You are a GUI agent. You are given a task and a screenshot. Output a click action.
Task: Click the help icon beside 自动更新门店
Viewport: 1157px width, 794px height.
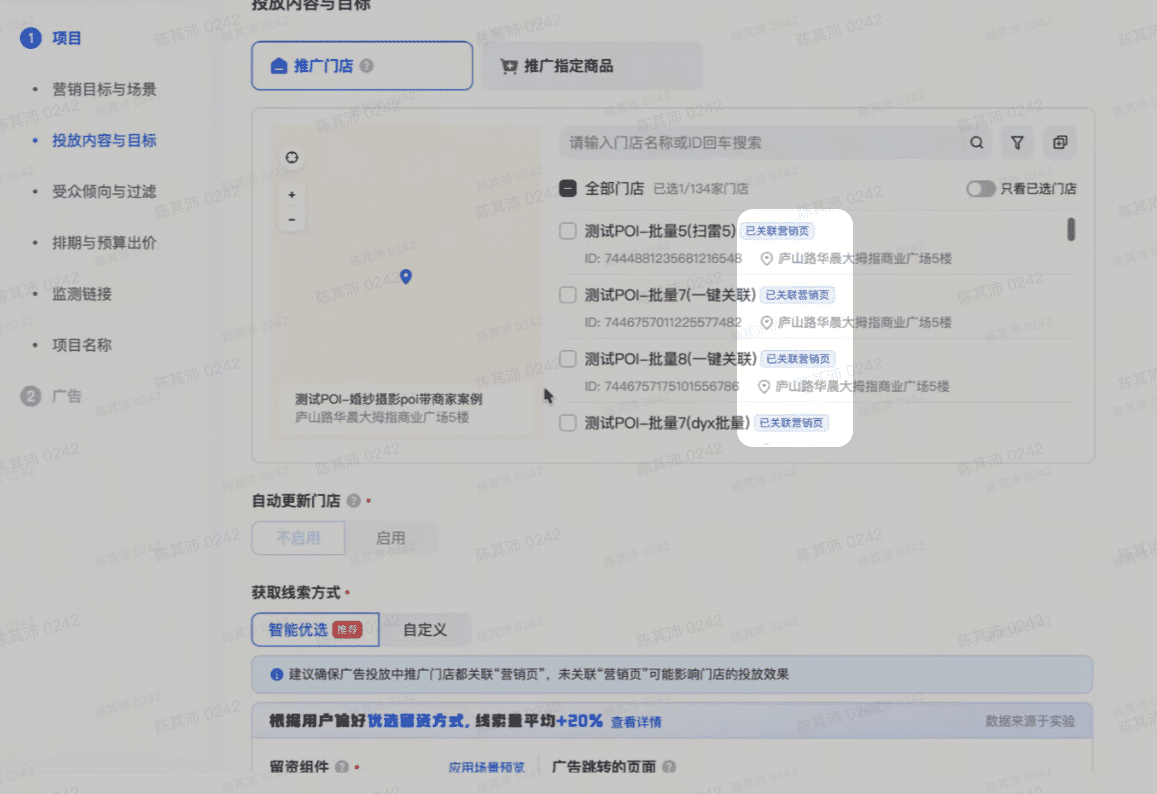tap(354, 501)
